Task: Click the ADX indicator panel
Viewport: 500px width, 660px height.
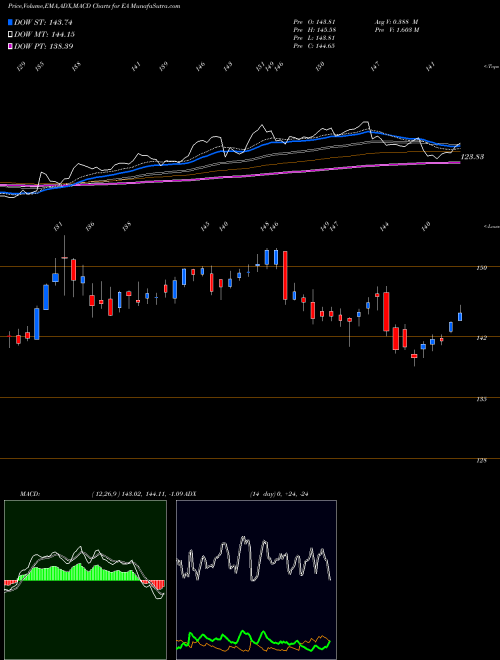Action: click(256, 580)
